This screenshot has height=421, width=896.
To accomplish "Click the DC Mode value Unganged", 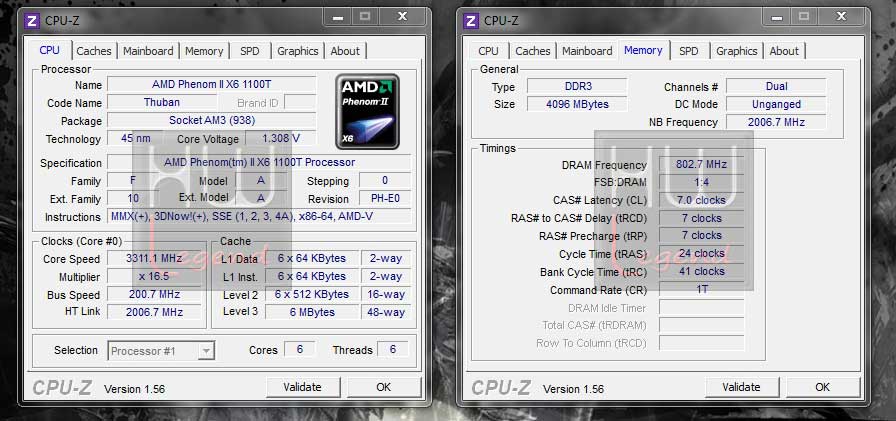I will pyautogui.click(x=776, y=104).
